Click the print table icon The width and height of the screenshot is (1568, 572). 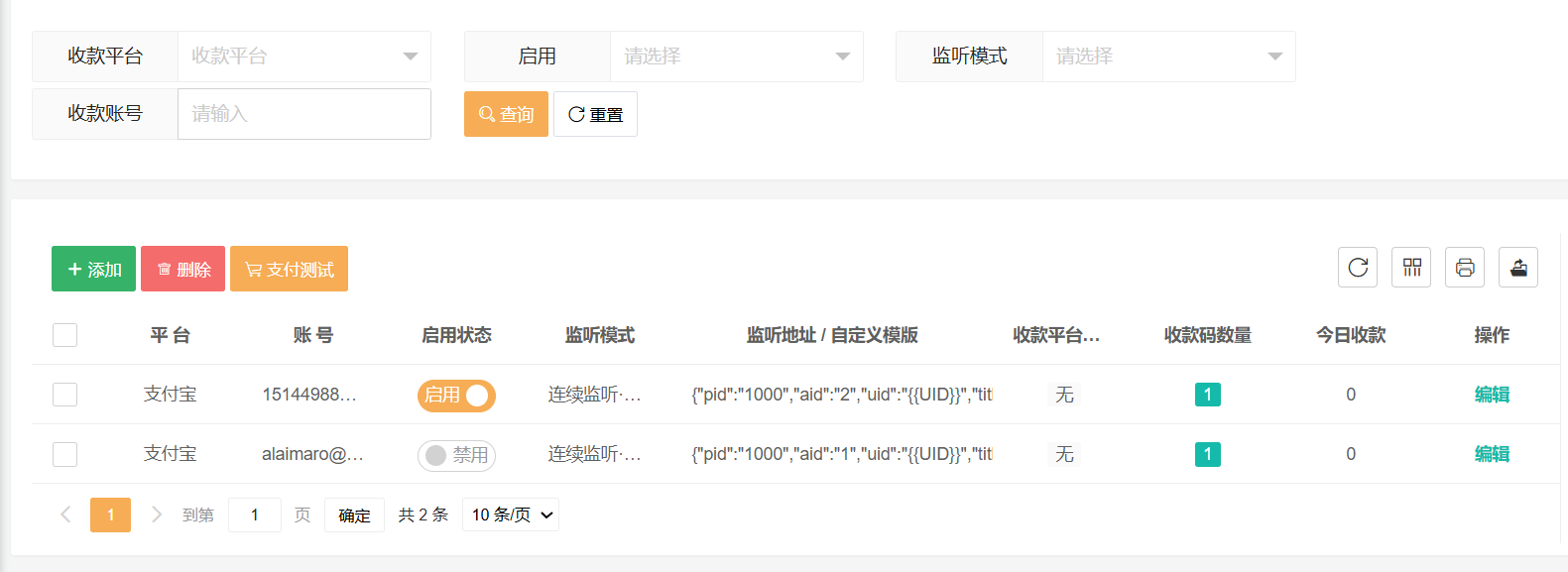[x=1464, y=268]
